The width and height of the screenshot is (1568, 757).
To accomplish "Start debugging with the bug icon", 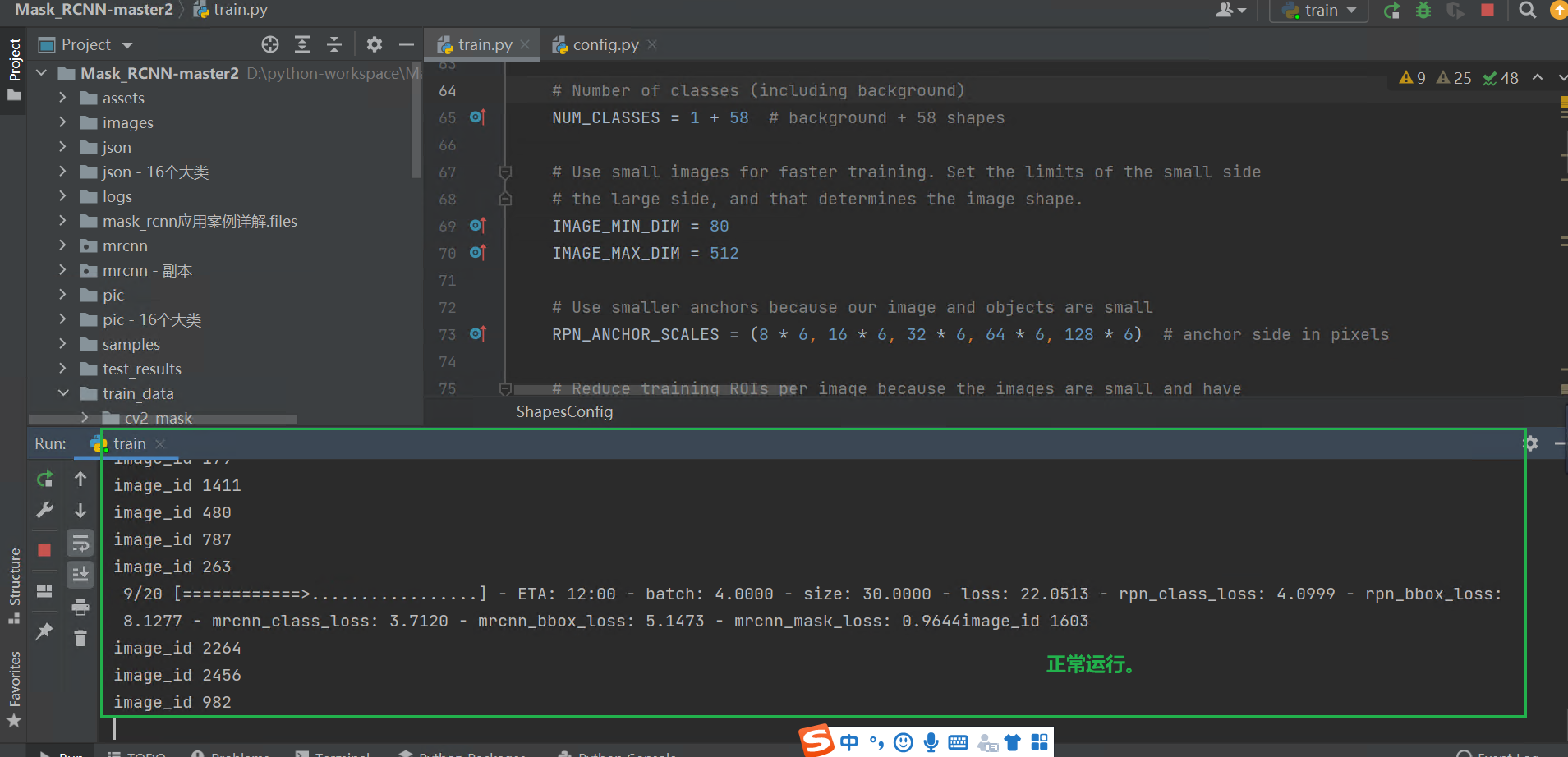I will click(x=1423, y=11).
